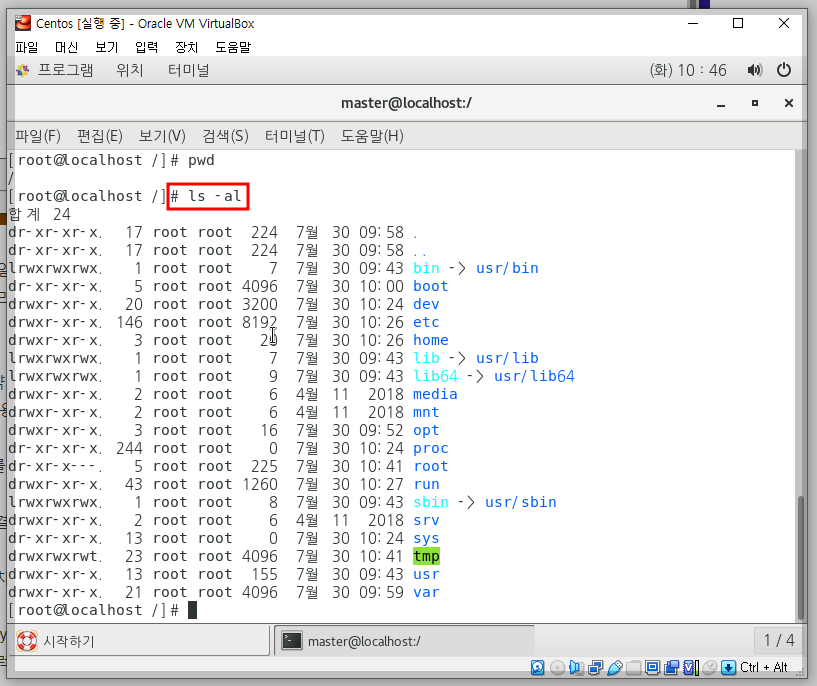
Task: Open the 프로그램 applications menu
Action: click(x=65, y=70)
